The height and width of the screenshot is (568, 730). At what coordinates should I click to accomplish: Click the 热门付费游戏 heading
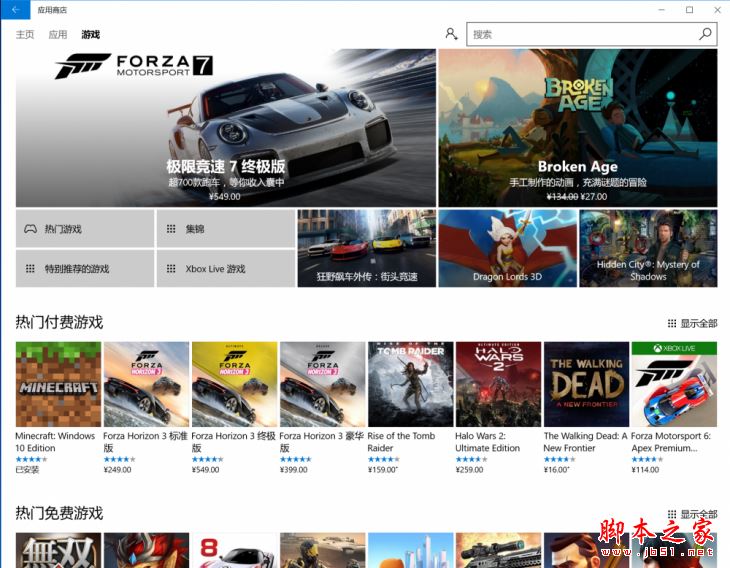(59, 322)
